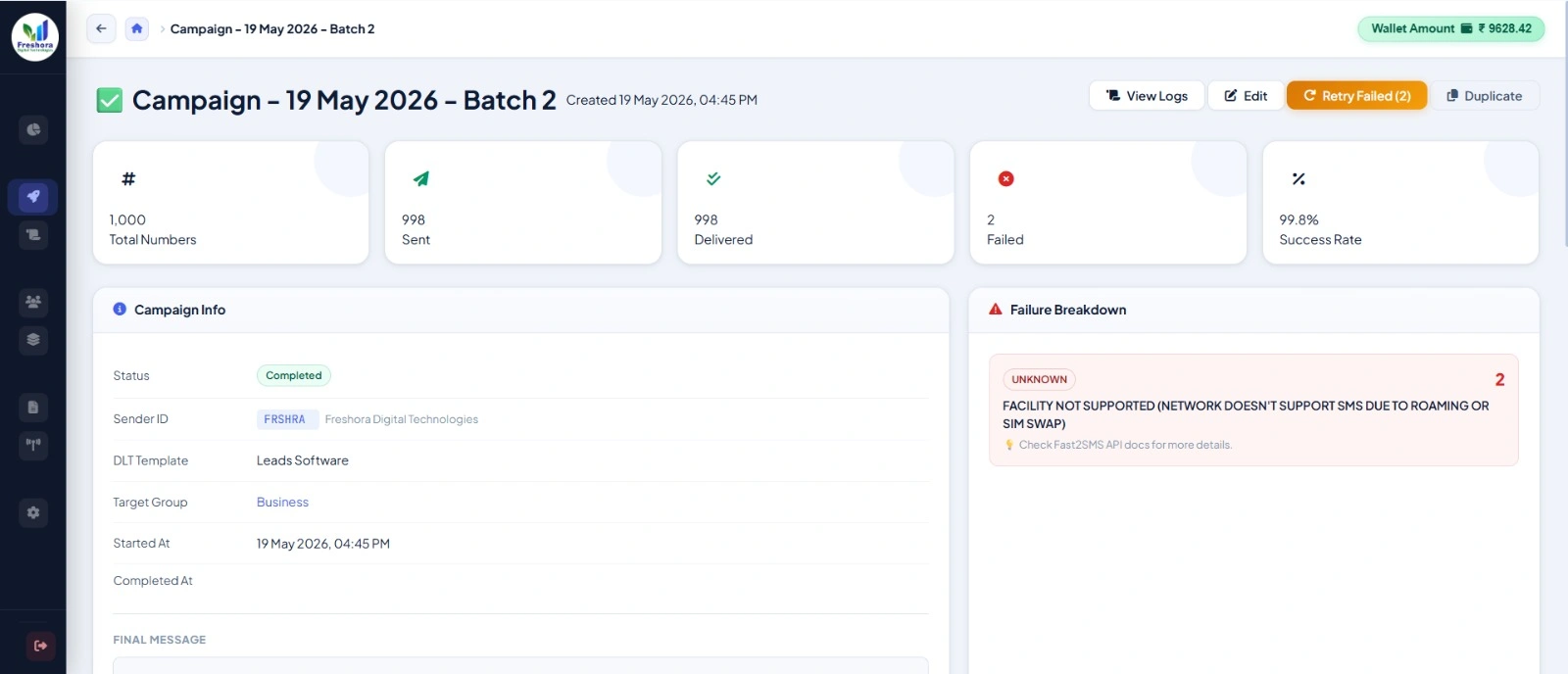
Task: Open the scroll templates sidebar icon
Action: tap(33, 235)
